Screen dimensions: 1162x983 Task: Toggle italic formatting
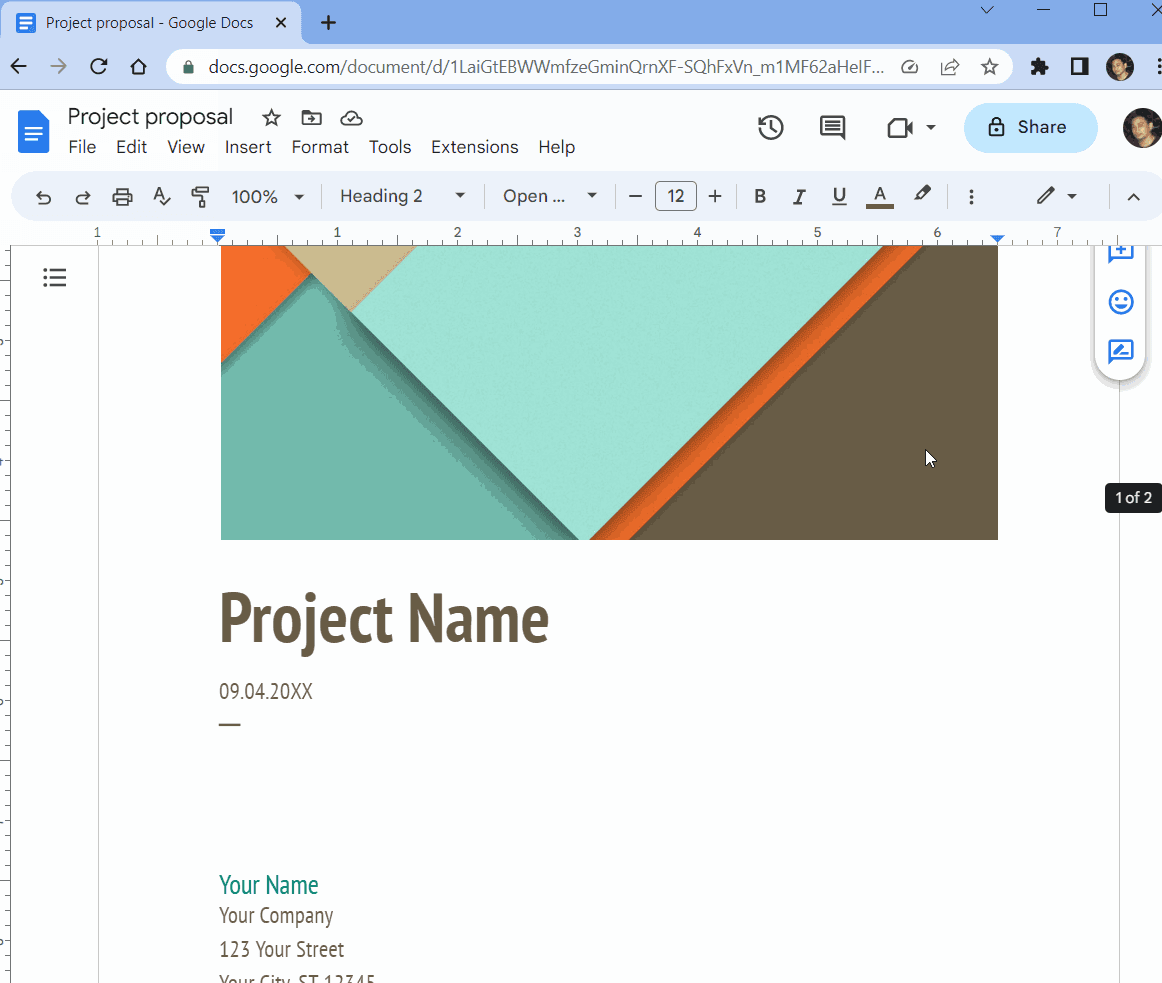click(x=799, y=196)
